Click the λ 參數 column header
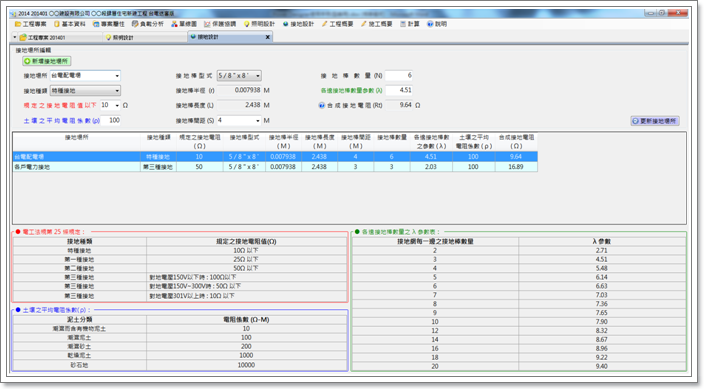The image size is (704, 389). coord(601,242)
